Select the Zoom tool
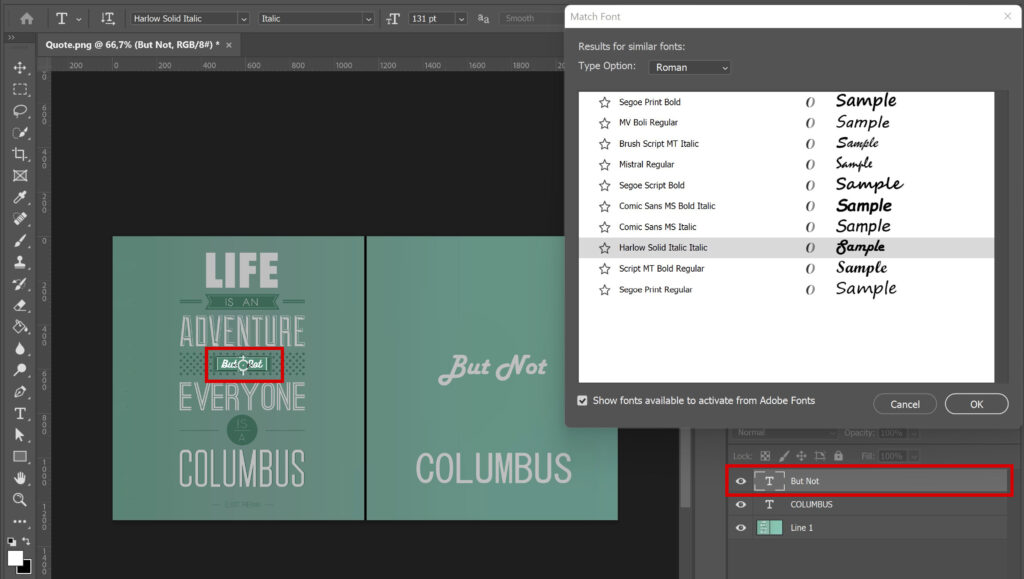Screen dimensions: 1024x579 pos(20,499)
